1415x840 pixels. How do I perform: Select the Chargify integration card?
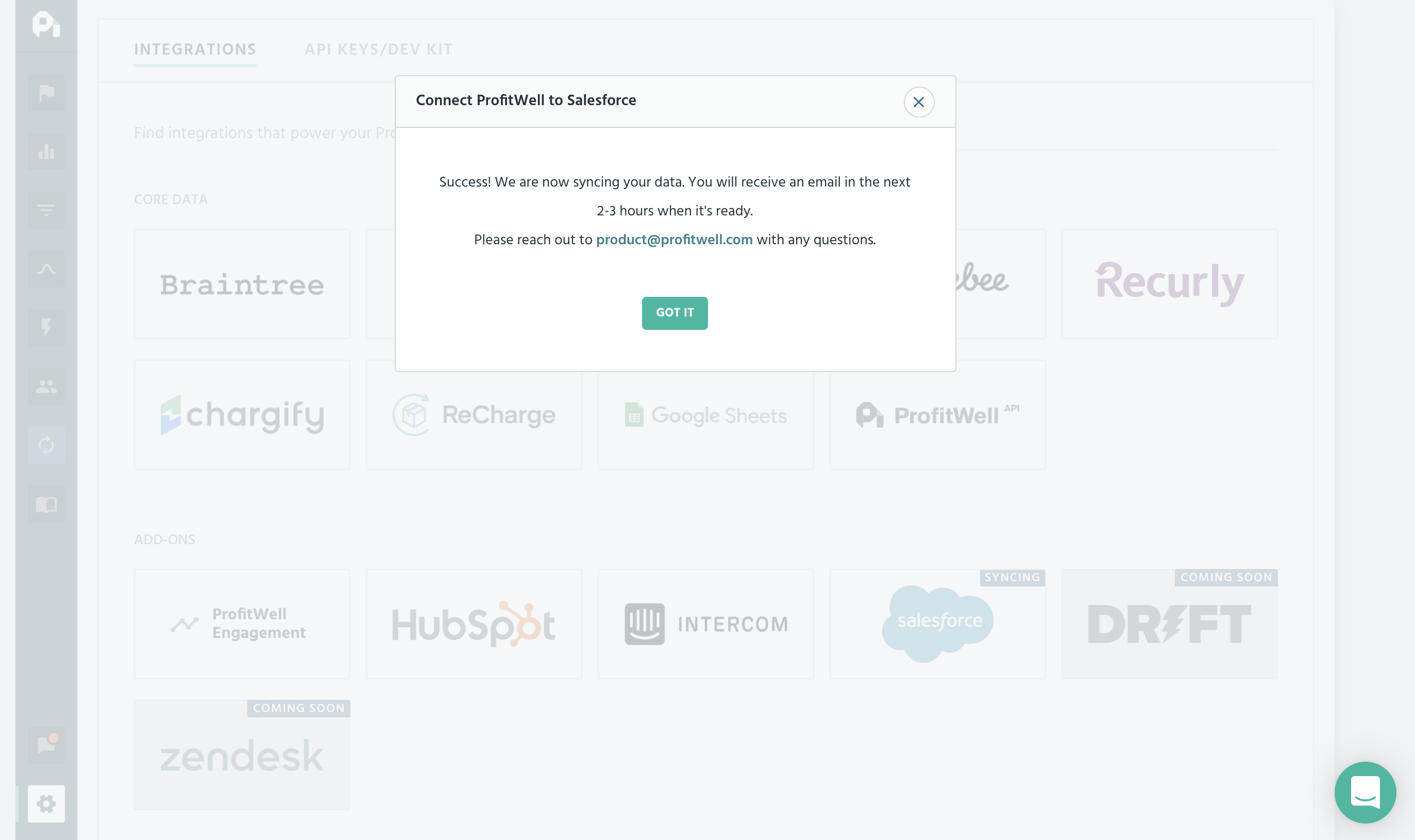click(x=242, y=415)
